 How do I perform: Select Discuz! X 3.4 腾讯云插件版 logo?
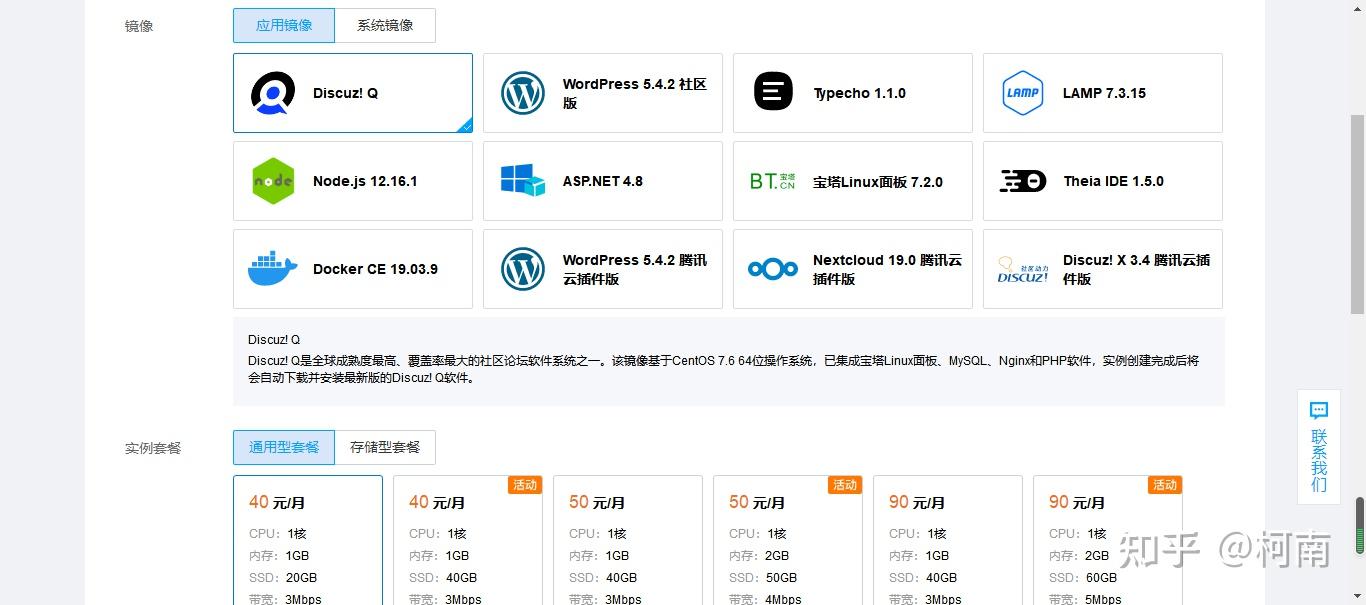tap(1023, 269)
